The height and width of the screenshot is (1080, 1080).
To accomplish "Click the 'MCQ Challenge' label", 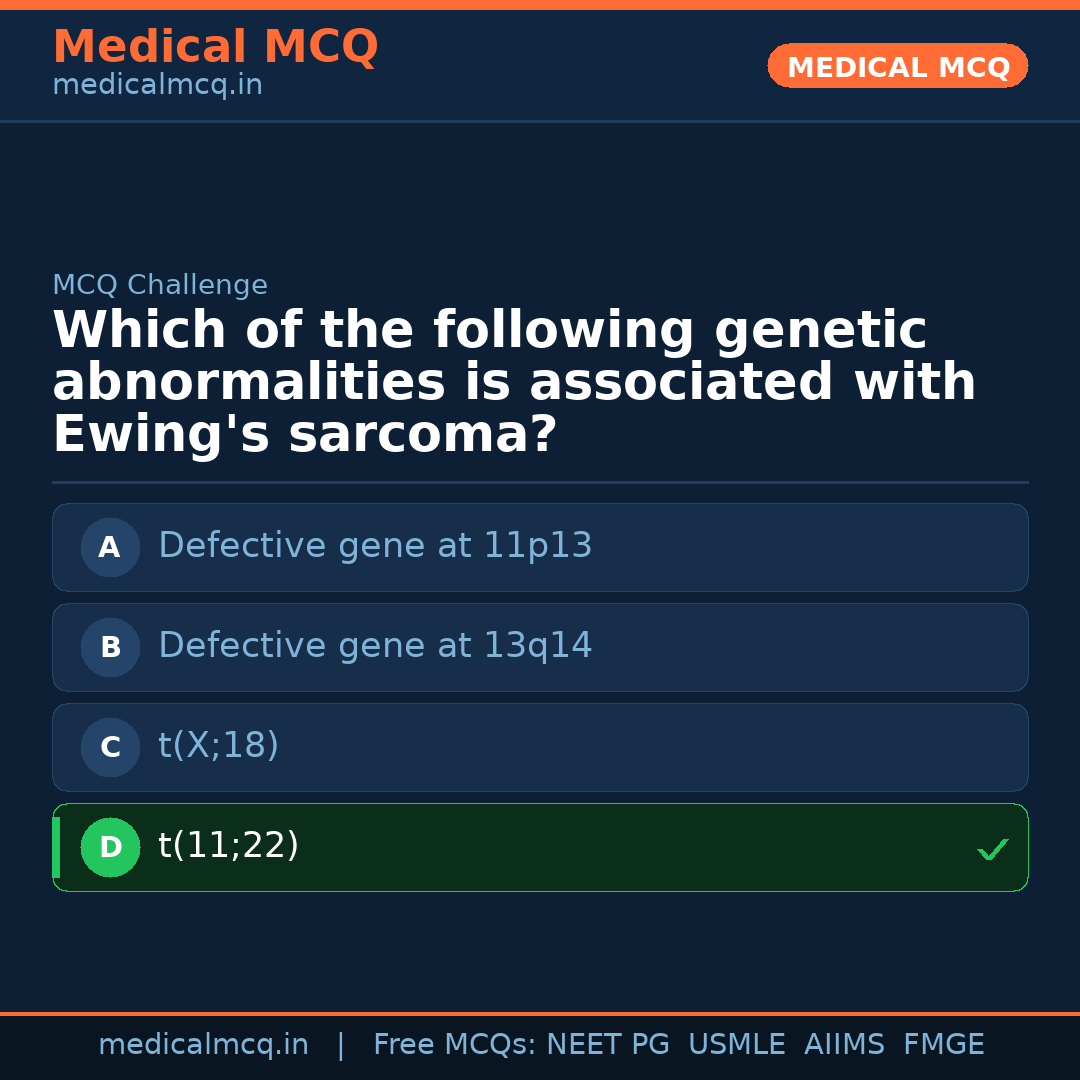I will pos(160,286).
